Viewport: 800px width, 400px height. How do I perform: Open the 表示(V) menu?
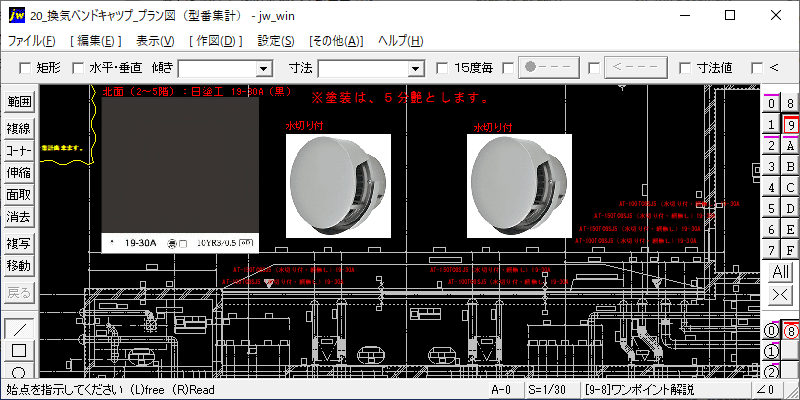point(156,41)
